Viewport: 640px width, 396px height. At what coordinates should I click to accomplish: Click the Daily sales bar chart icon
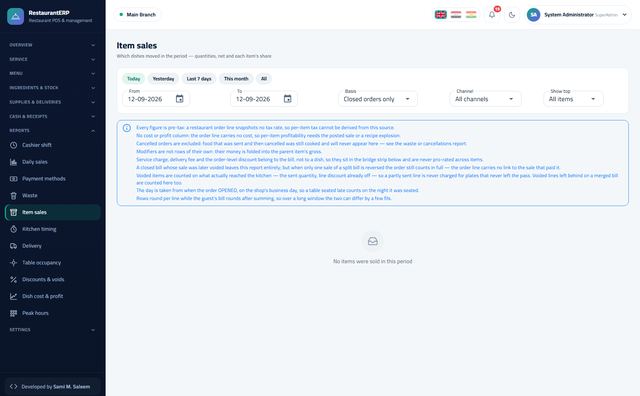(x=13, y=162)
